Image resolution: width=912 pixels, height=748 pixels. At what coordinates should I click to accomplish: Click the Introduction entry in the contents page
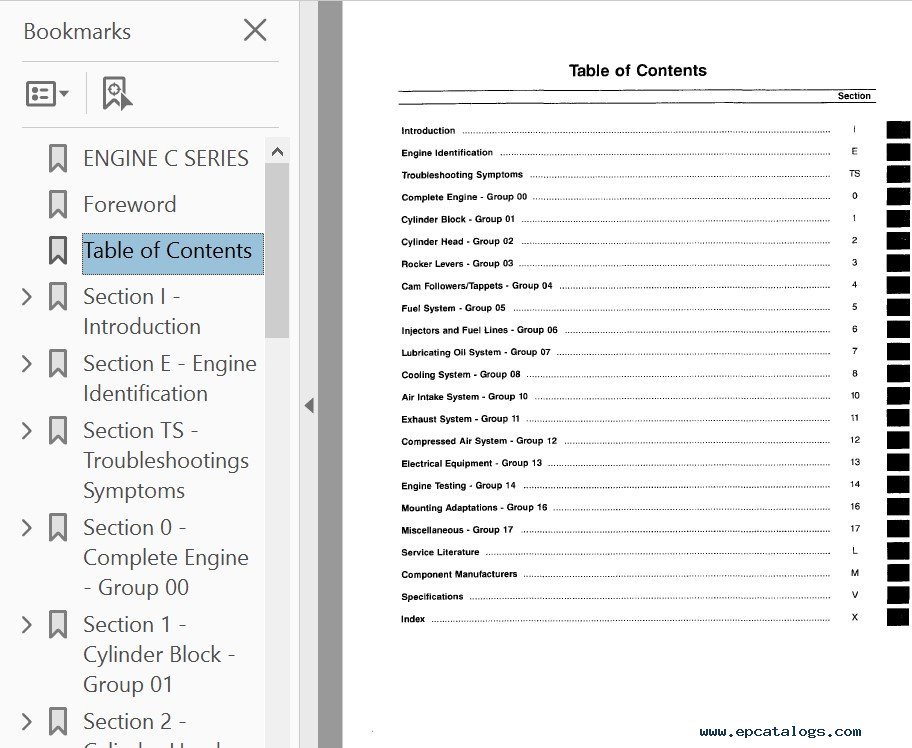[x=428, y=131]
